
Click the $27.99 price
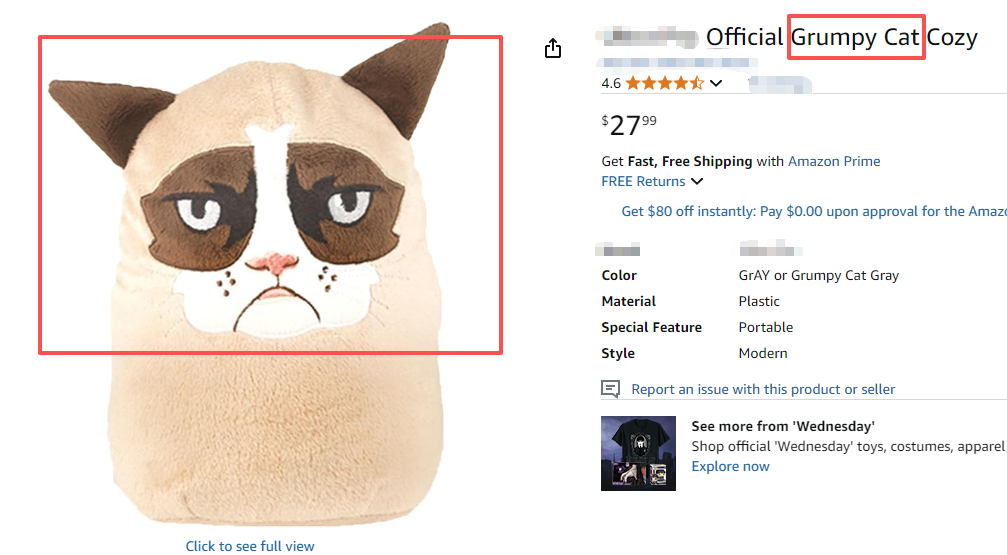click(629, 125)
